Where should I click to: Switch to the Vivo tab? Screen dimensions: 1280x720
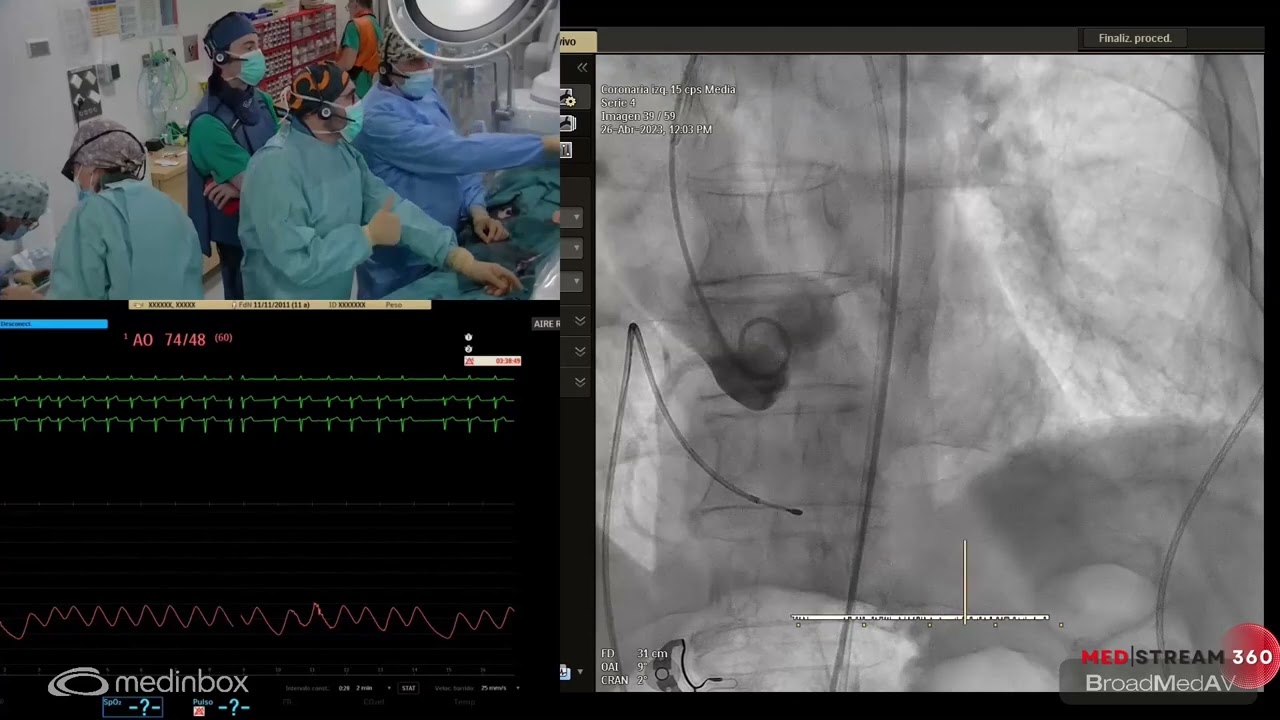[578, 42]
